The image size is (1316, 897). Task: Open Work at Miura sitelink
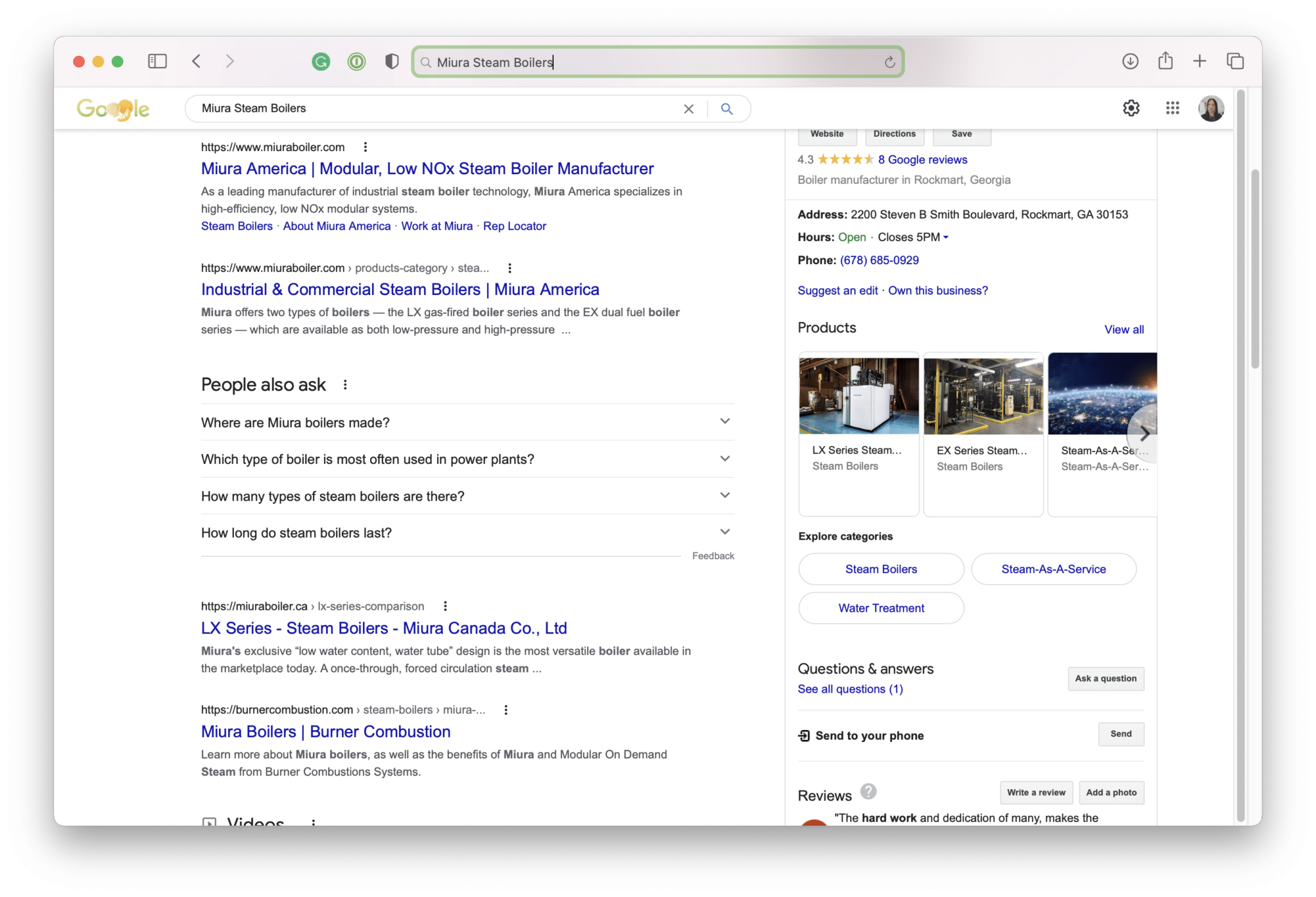pos(437,226)
